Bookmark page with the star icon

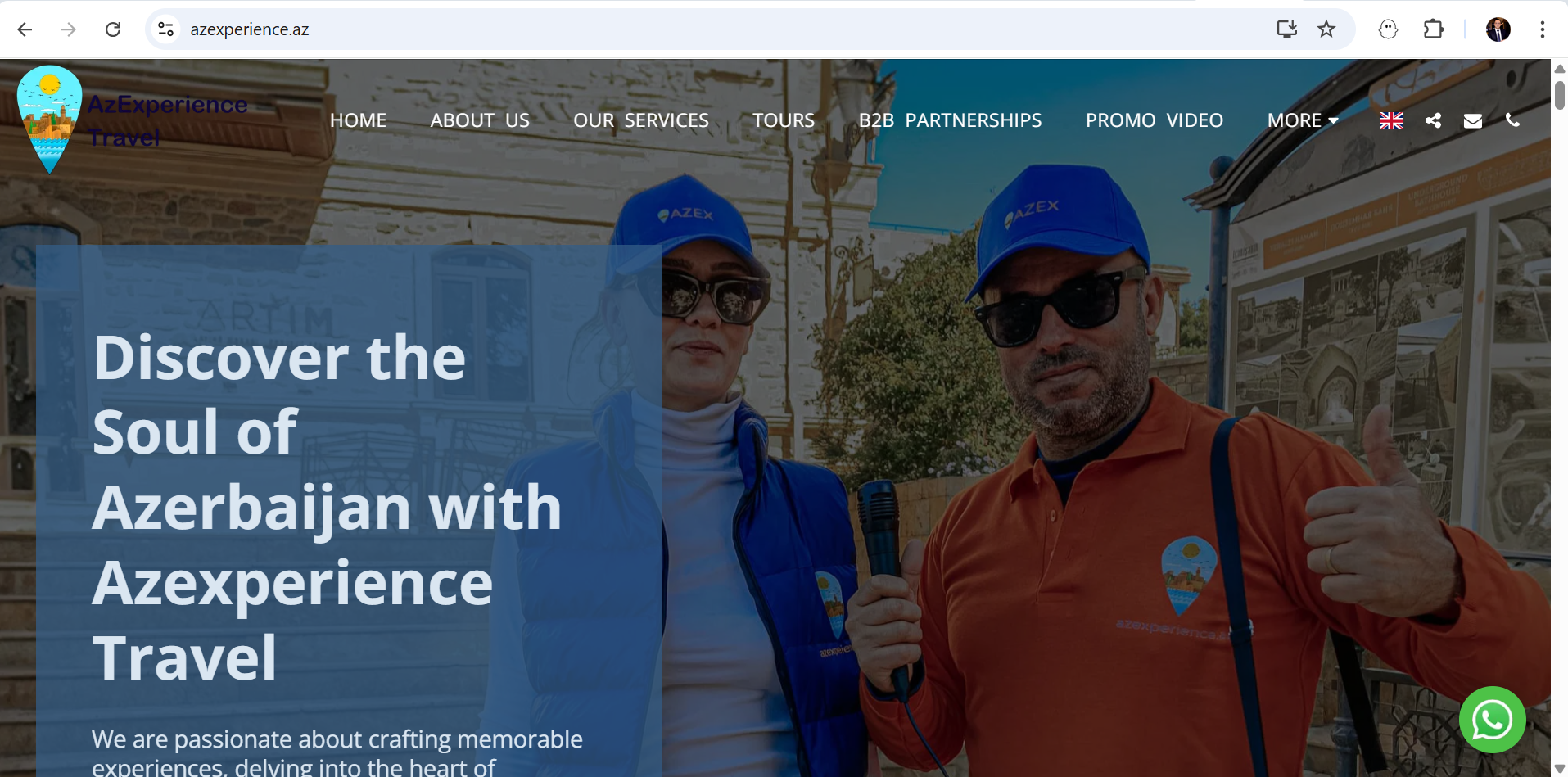pyautogui.click(x=1326, y=29)
